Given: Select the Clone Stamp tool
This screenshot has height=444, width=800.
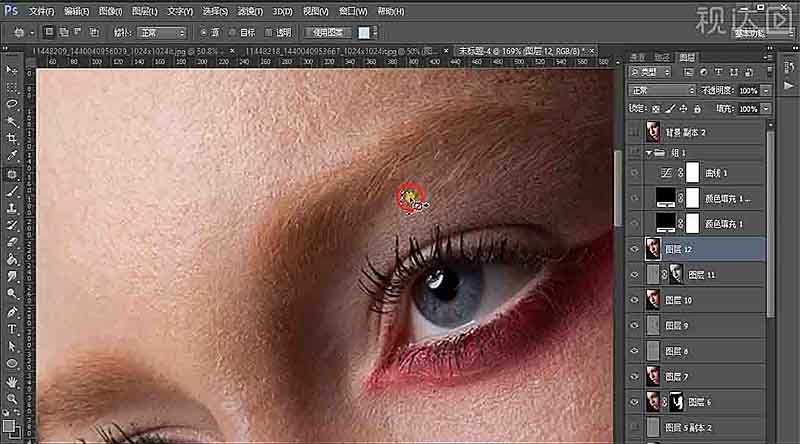Looking at the screenshot, I should tap(12, 208).
